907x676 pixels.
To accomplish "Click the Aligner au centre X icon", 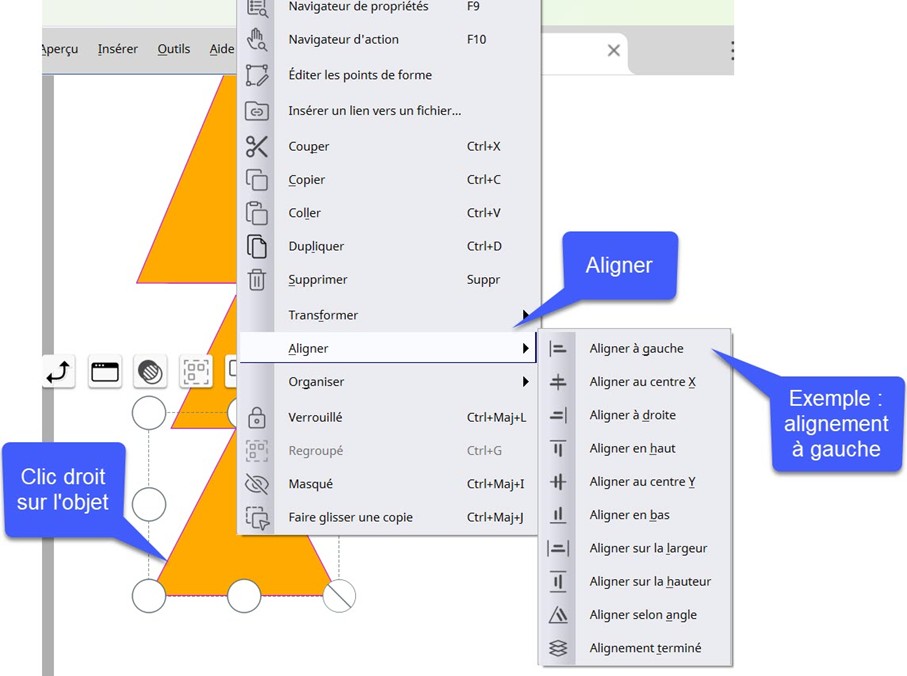I will (558, 382).
